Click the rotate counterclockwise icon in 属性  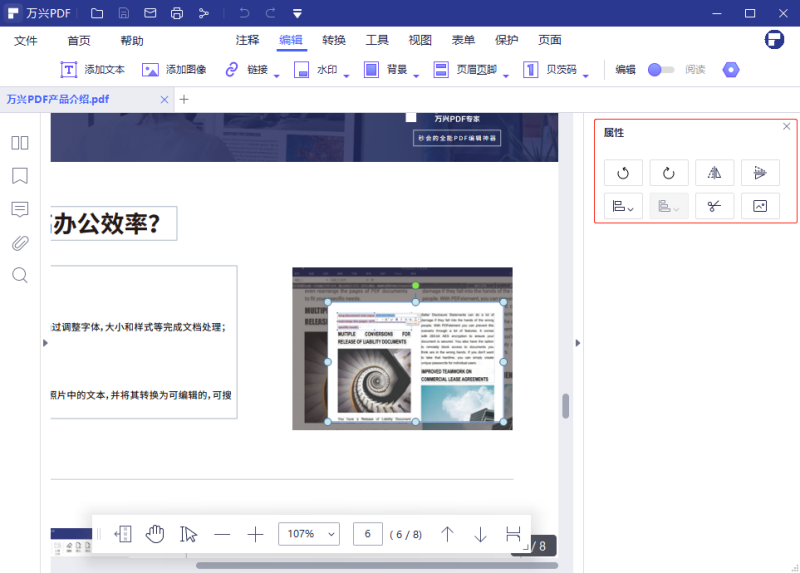(x=623, y=173)
